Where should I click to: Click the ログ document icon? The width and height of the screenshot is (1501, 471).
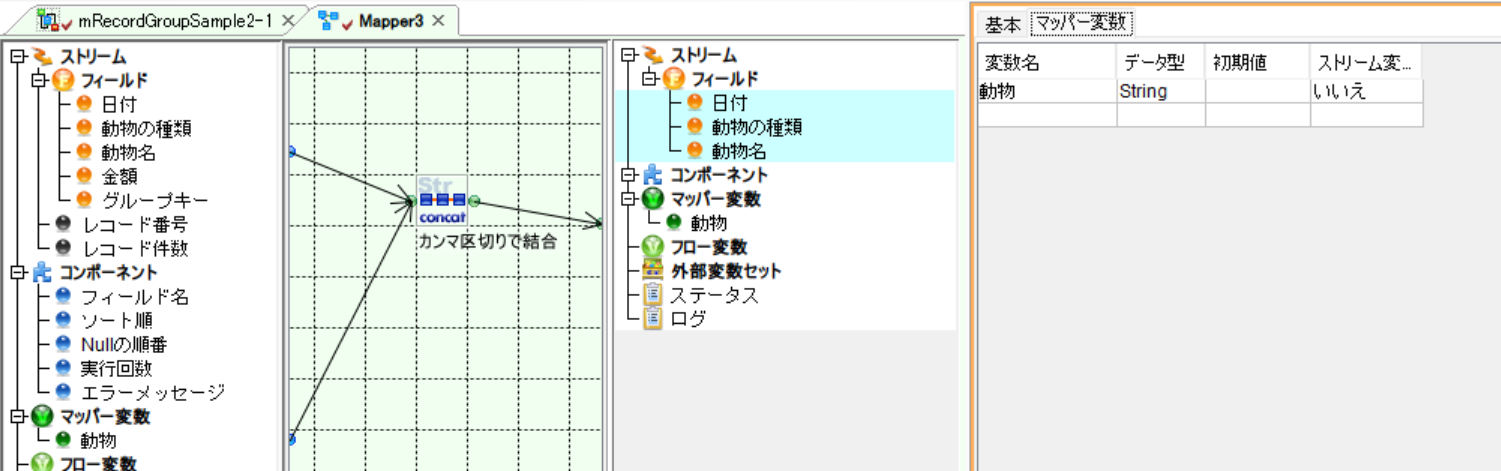tap(652, 319)
